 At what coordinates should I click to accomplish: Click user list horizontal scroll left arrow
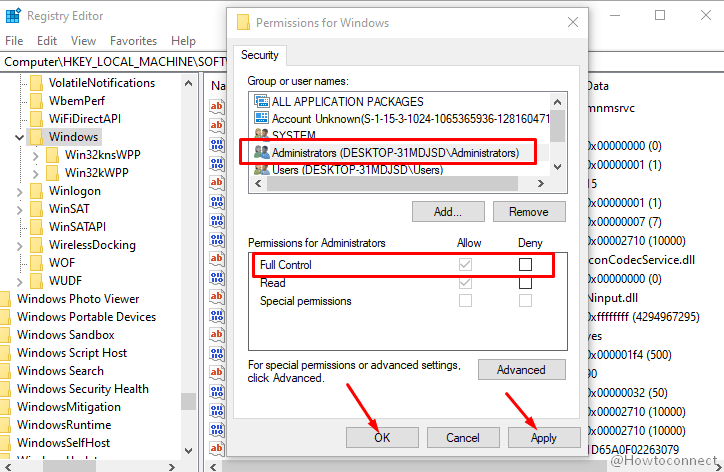[x=259, y=183]
